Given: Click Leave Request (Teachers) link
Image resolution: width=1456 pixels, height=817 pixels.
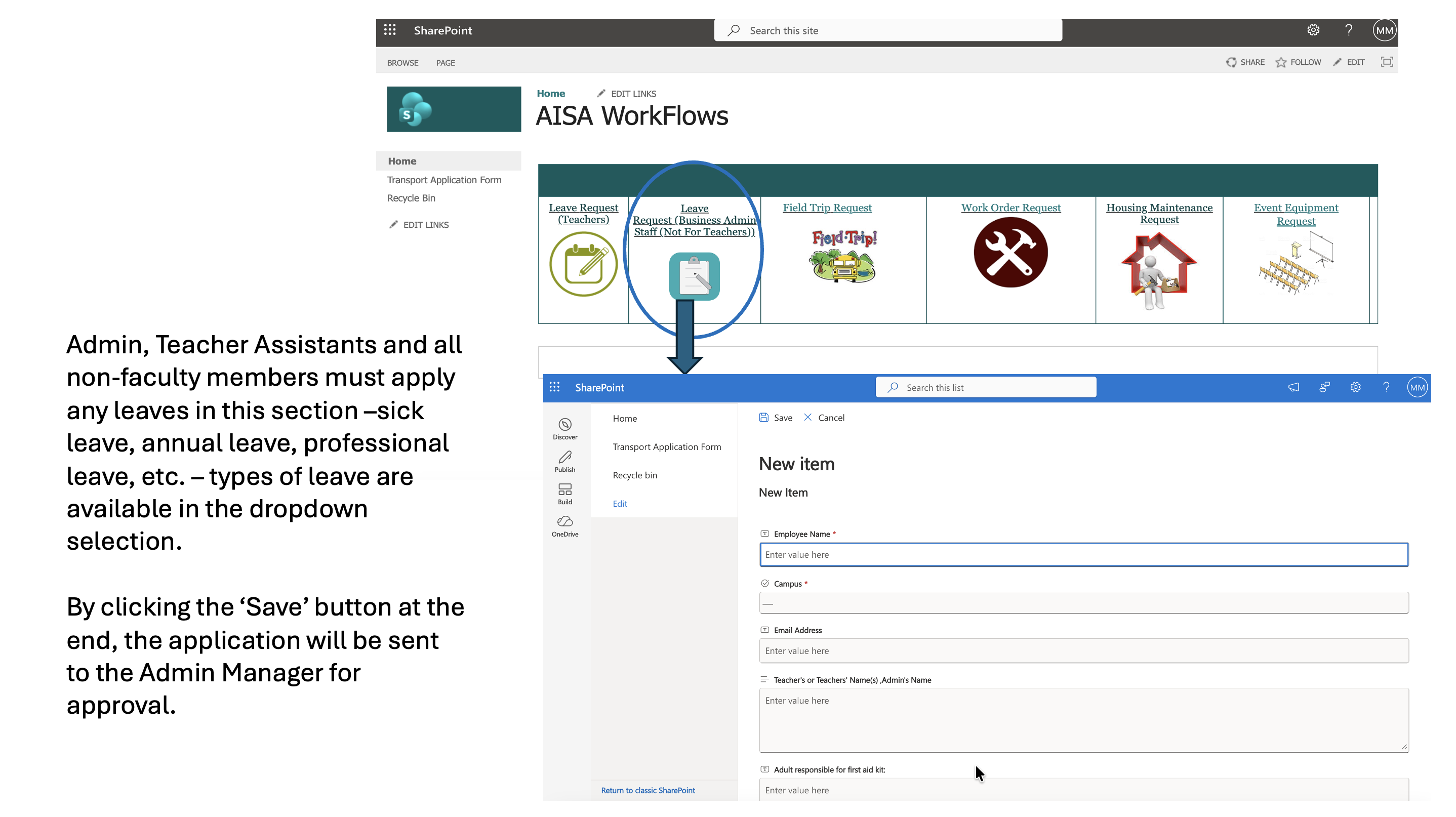Looking at the screenshot, I should pos(583,214).
